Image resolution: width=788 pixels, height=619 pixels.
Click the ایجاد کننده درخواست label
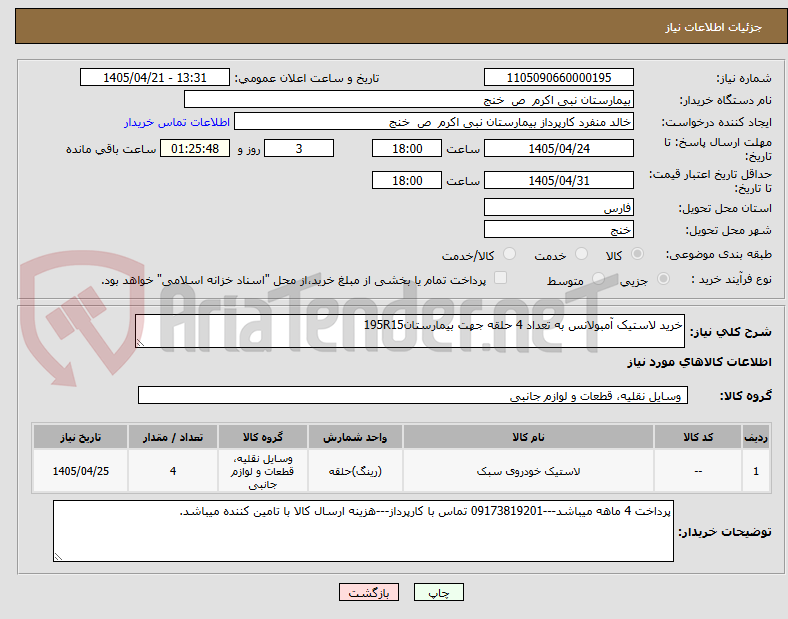point(716,123)
